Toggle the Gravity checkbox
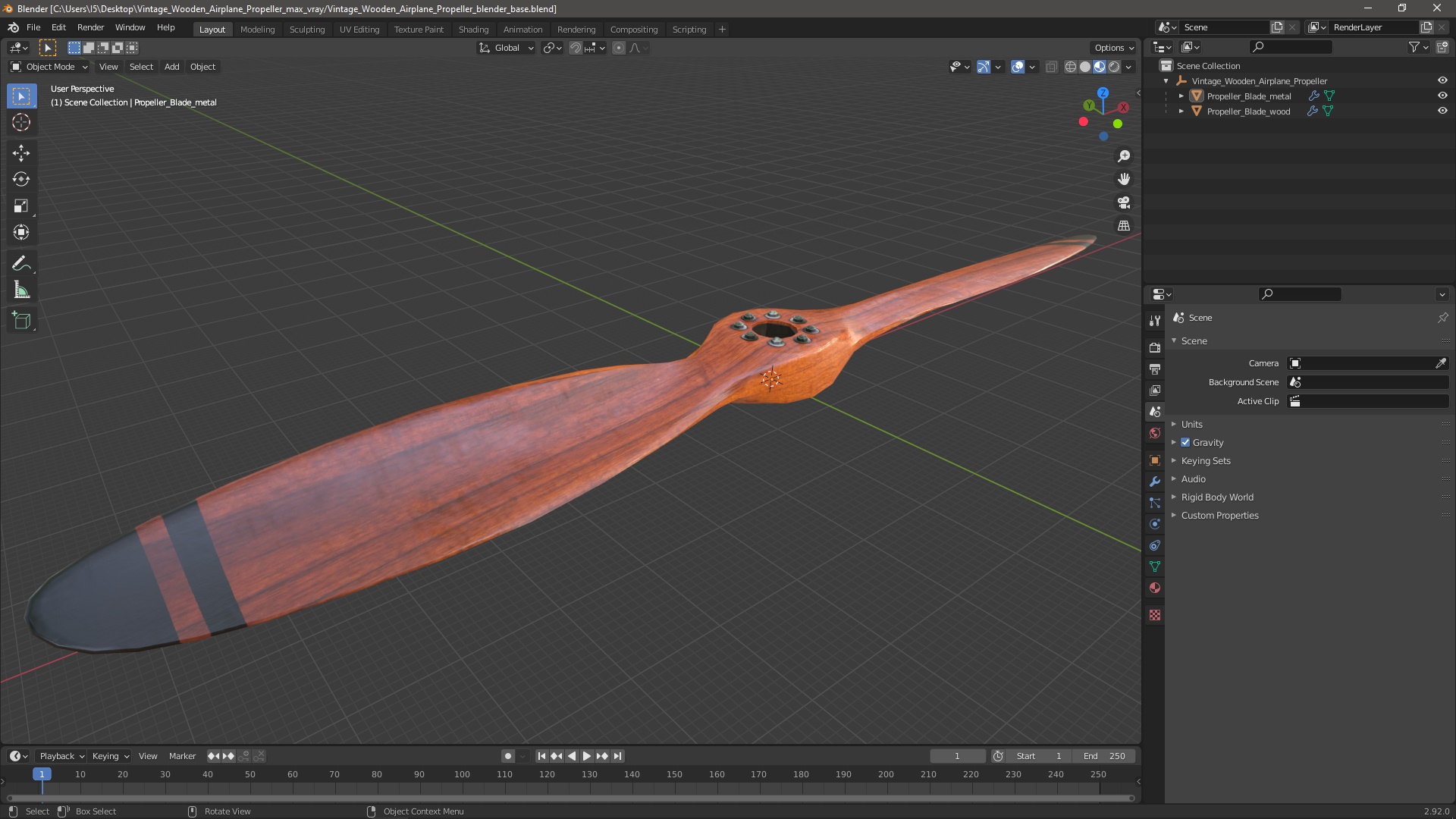Image resolution: width=1456 pixels, height=819 pixels. pyautogui.click(x=1185, y=442)
